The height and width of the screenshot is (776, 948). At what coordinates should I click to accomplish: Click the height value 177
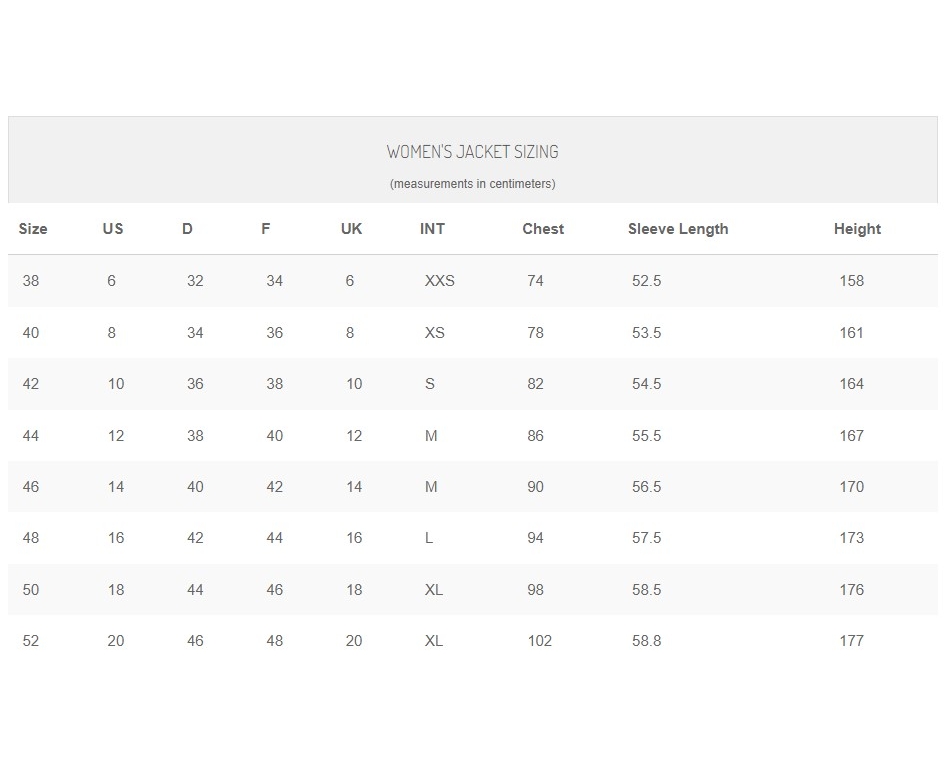point(851,641)
